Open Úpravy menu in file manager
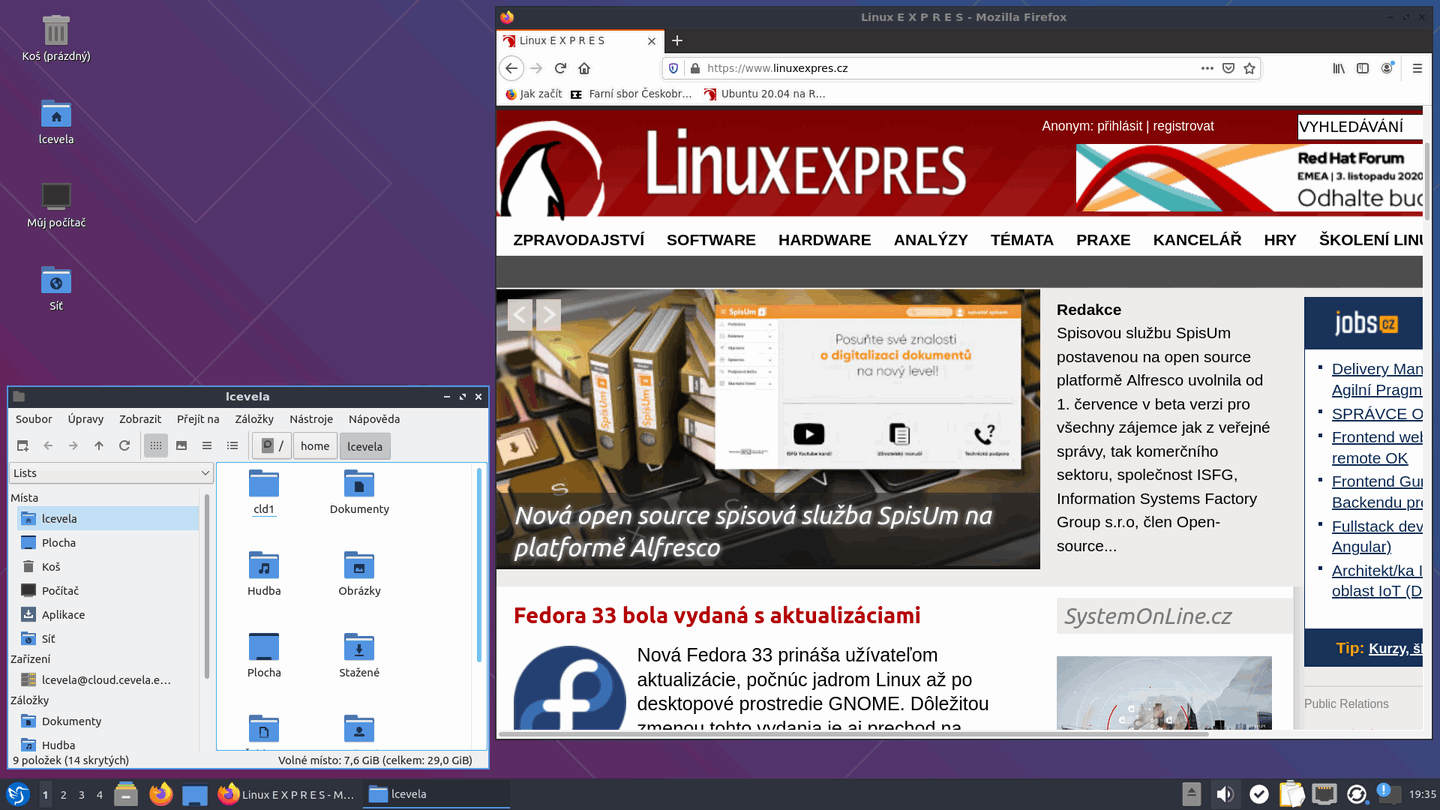1440x810 pixels. pos(86,419)
